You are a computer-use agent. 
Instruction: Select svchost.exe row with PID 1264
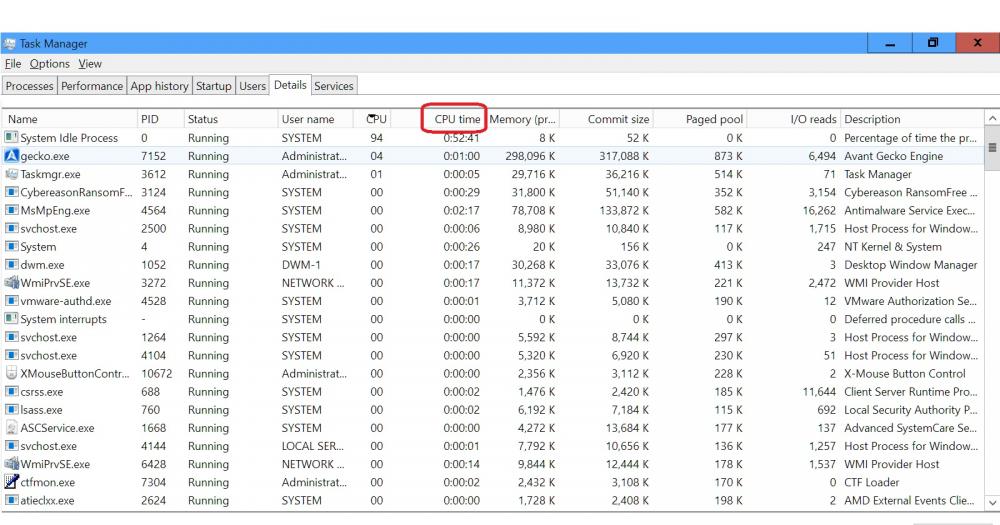pos(492,337)
